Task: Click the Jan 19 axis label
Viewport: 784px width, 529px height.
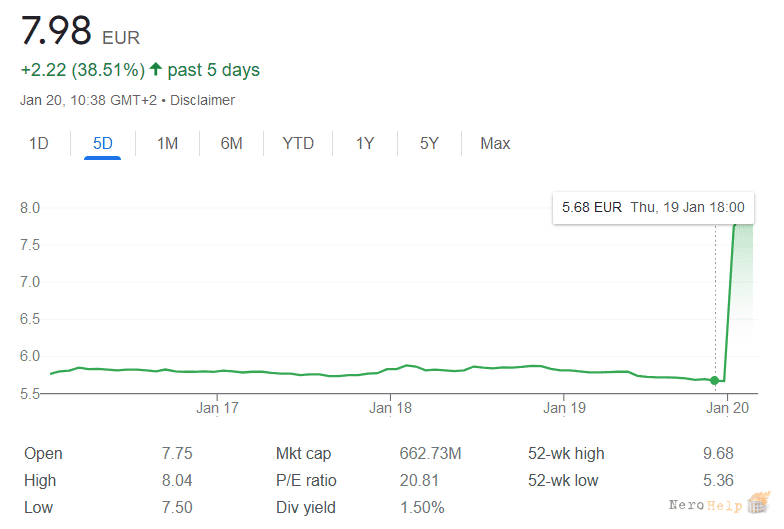Action: [564, 408]
